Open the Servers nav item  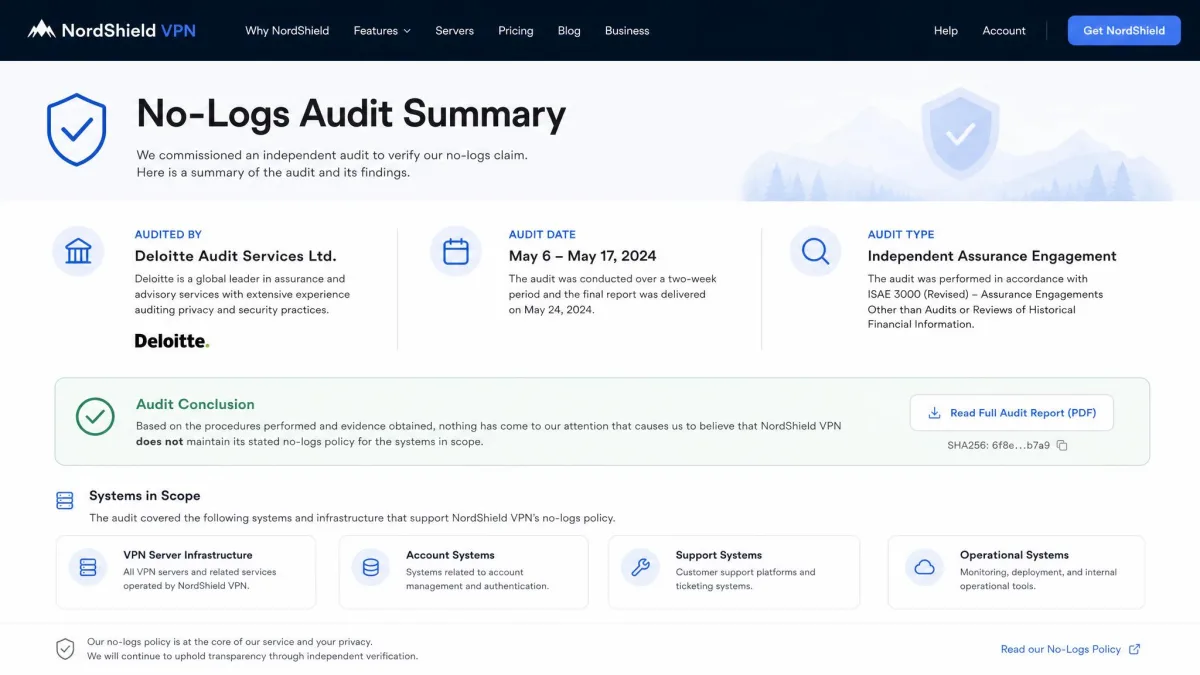(454, 31)
